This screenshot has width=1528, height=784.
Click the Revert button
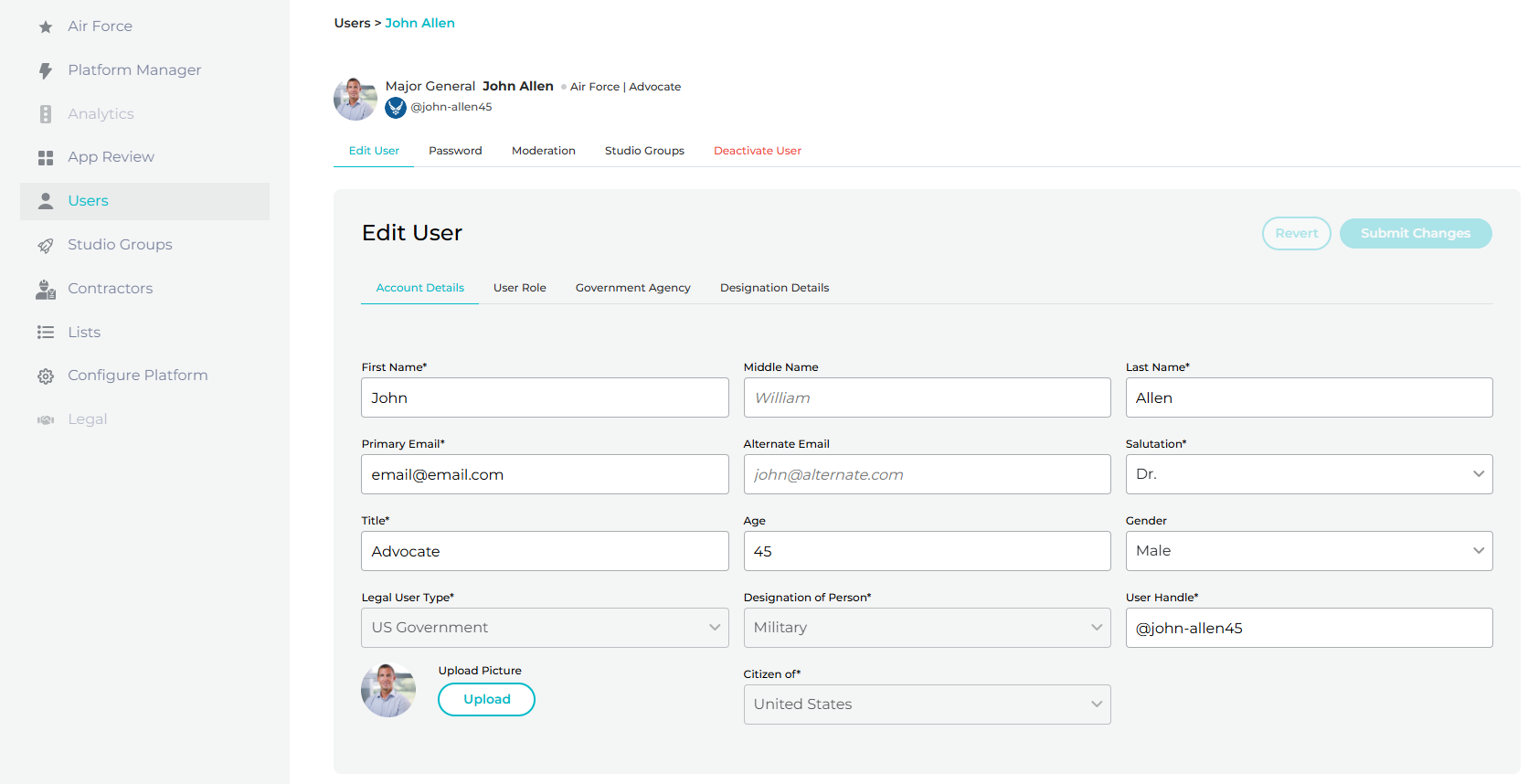(x=1296, y=233)
